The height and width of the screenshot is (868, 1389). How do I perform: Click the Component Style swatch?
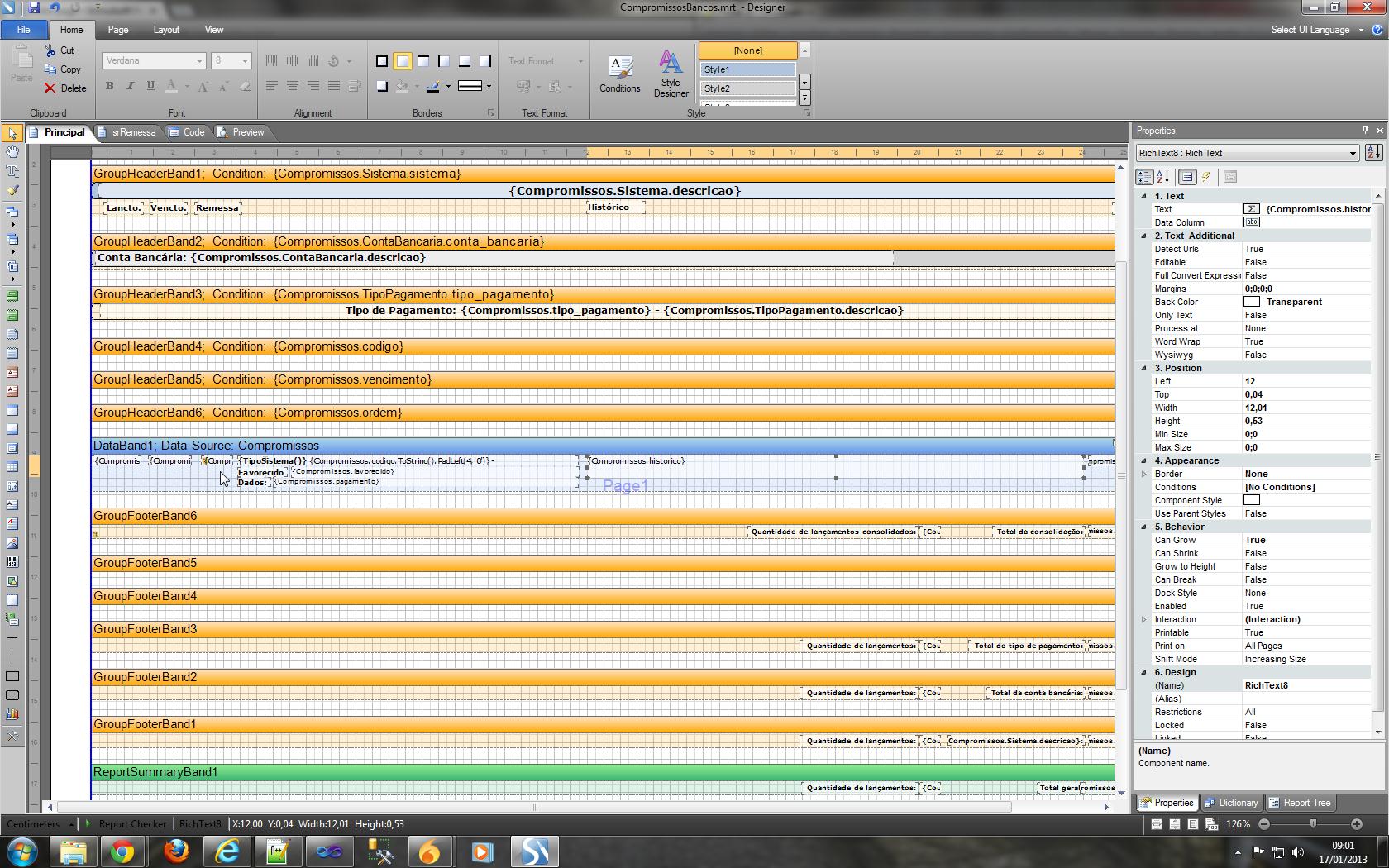[x=1252, y=500]
